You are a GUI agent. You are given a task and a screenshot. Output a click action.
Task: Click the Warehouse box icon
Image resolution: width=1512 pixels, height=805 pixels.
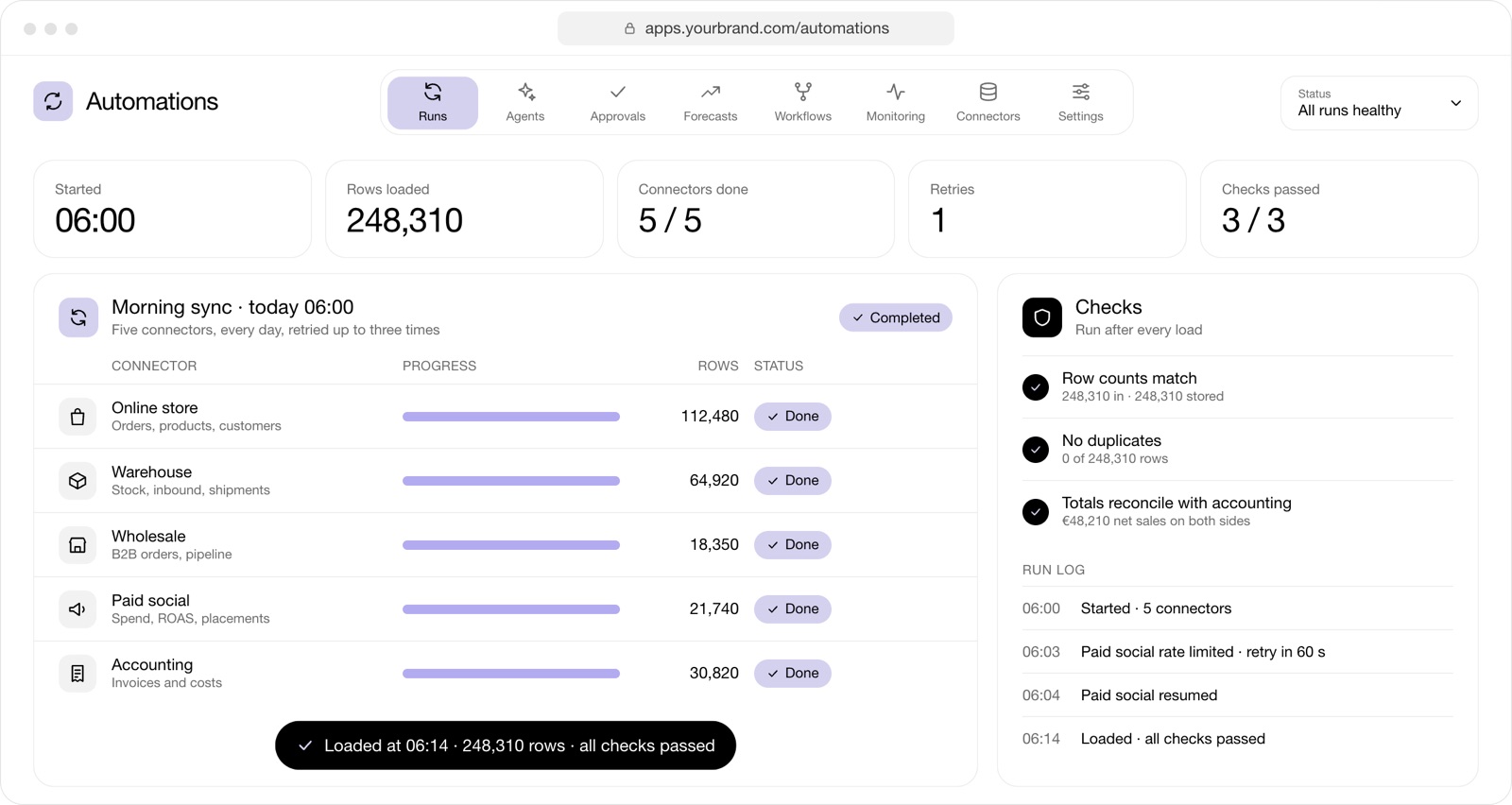77,481
